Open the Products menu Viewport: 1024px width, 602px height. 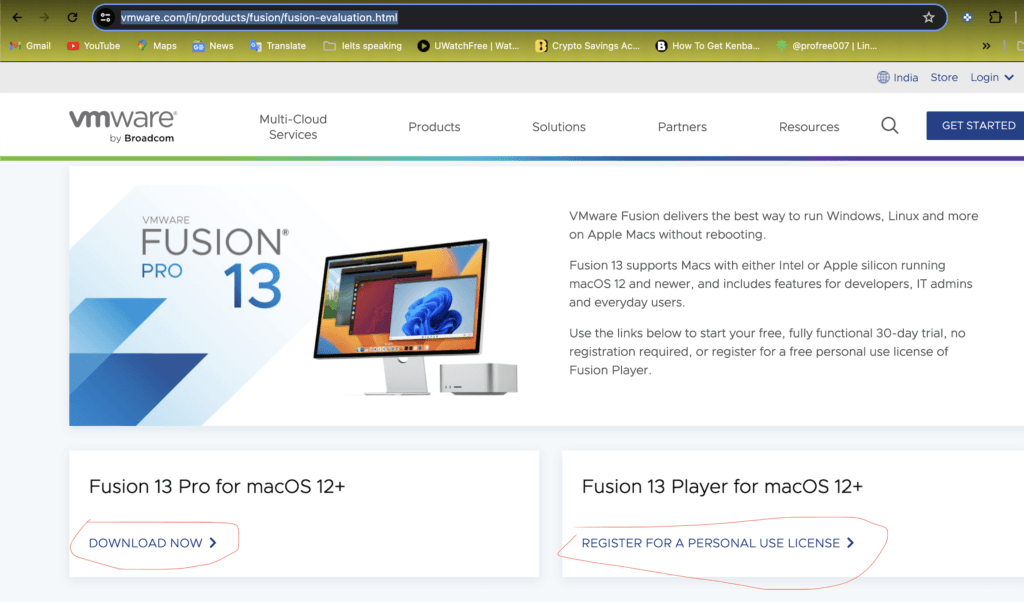tap(433, 126)
